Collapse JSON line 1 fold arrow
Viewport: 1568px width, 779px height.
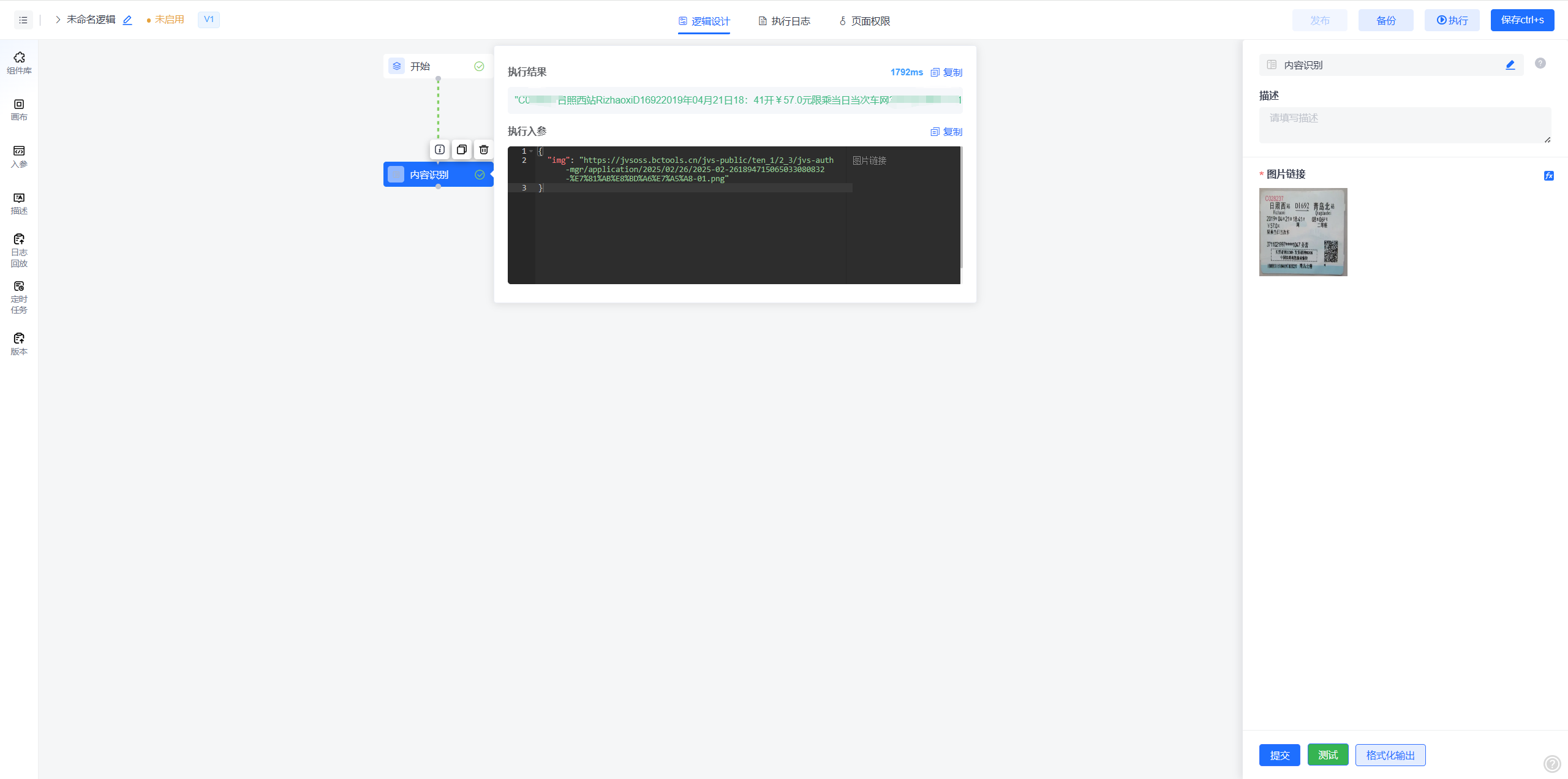531,151
